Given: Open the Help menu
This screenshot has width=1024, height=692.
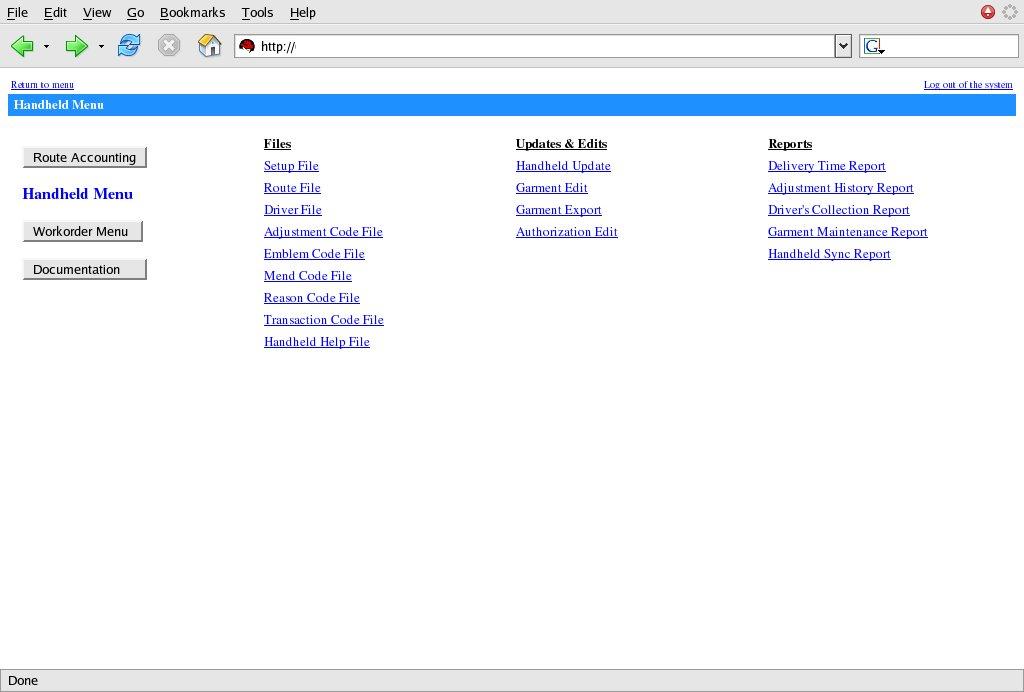Looking at the screenshot, I should click(x=302, y=12).
